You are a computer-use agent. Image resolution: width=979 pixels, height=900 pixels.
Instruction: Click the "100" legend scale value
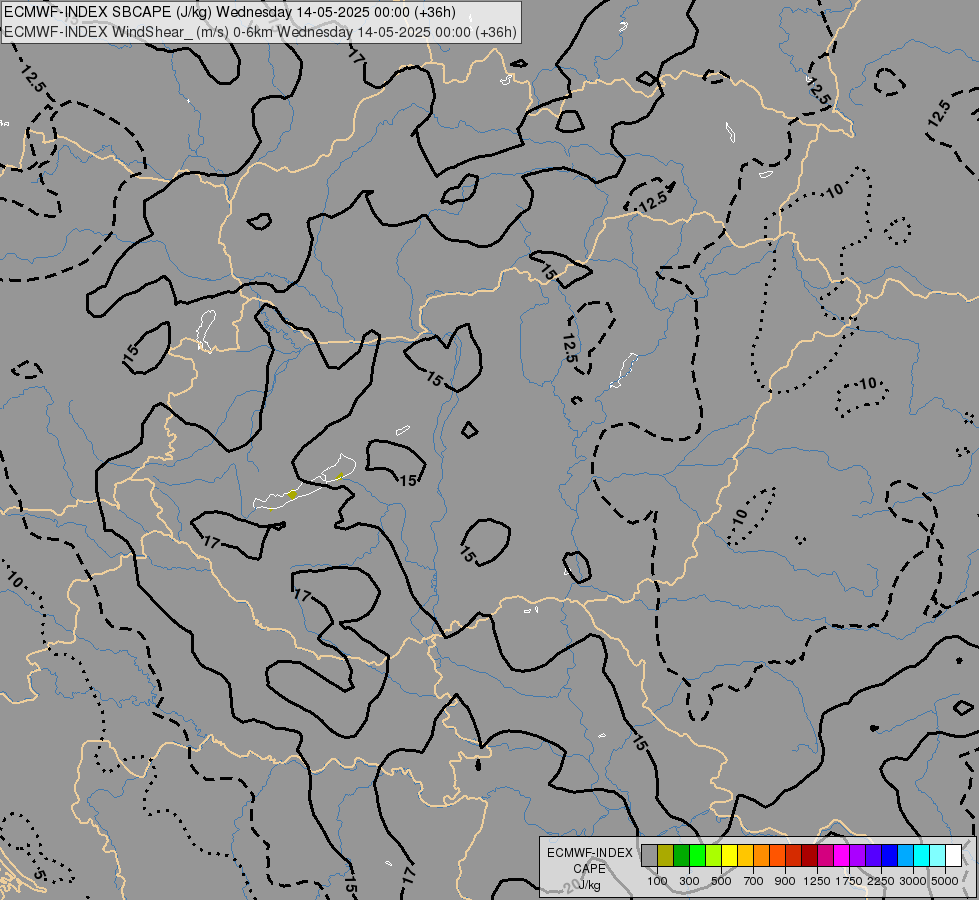click(657, 881)
